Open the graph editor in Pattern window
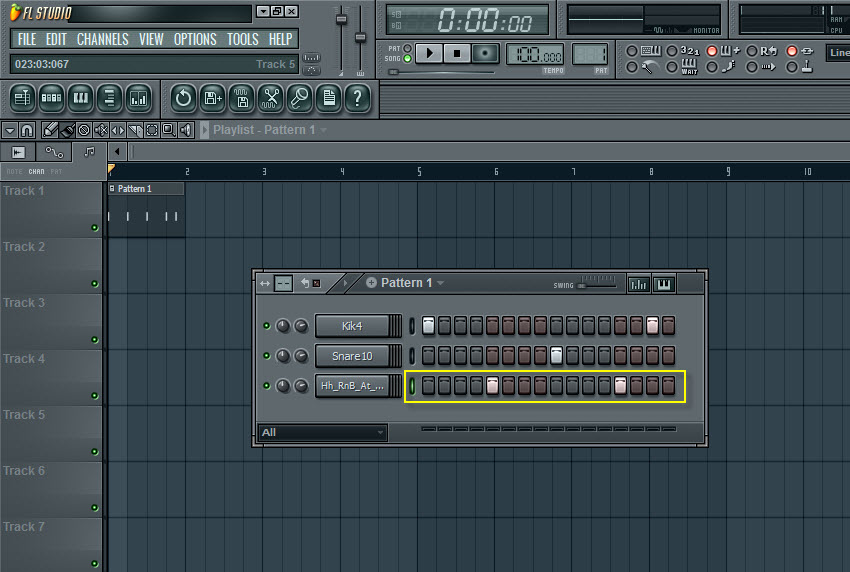850x572 pixels. 639,284
